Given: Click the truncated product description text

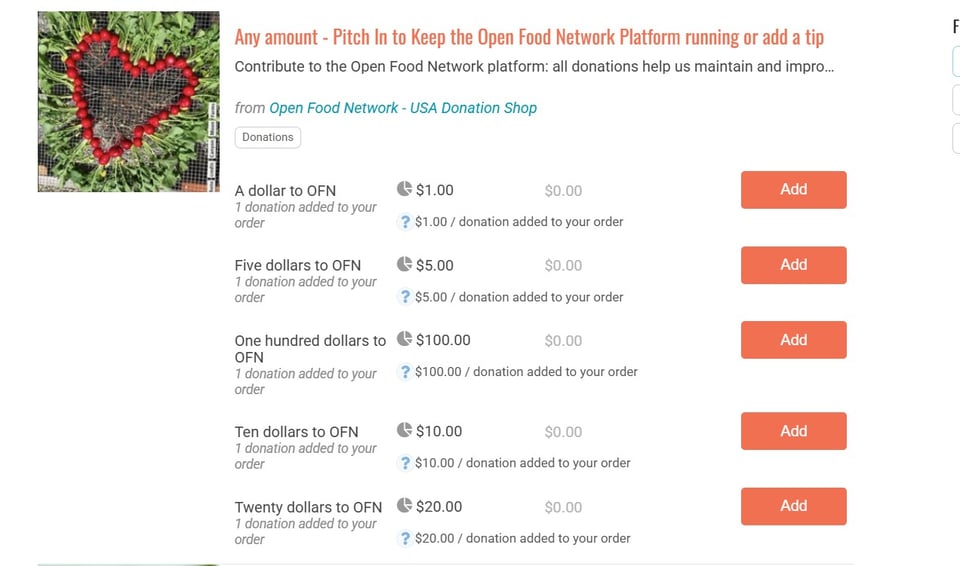Looking at the screenshot, I should coord(533,67).
